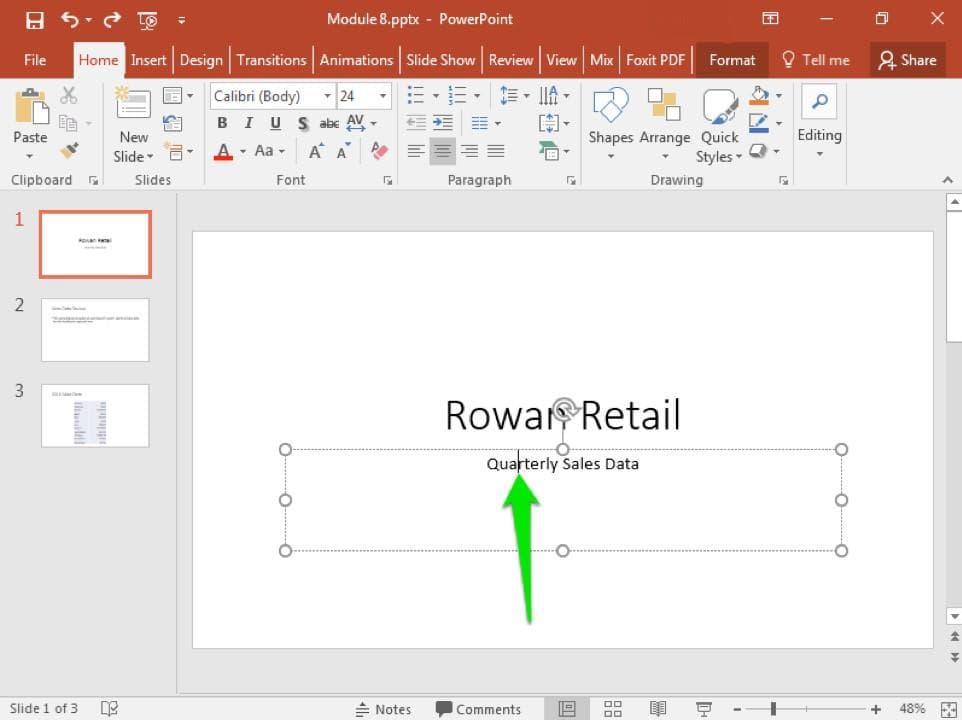Click the Shape Fill paint bucket

(759, 95)
